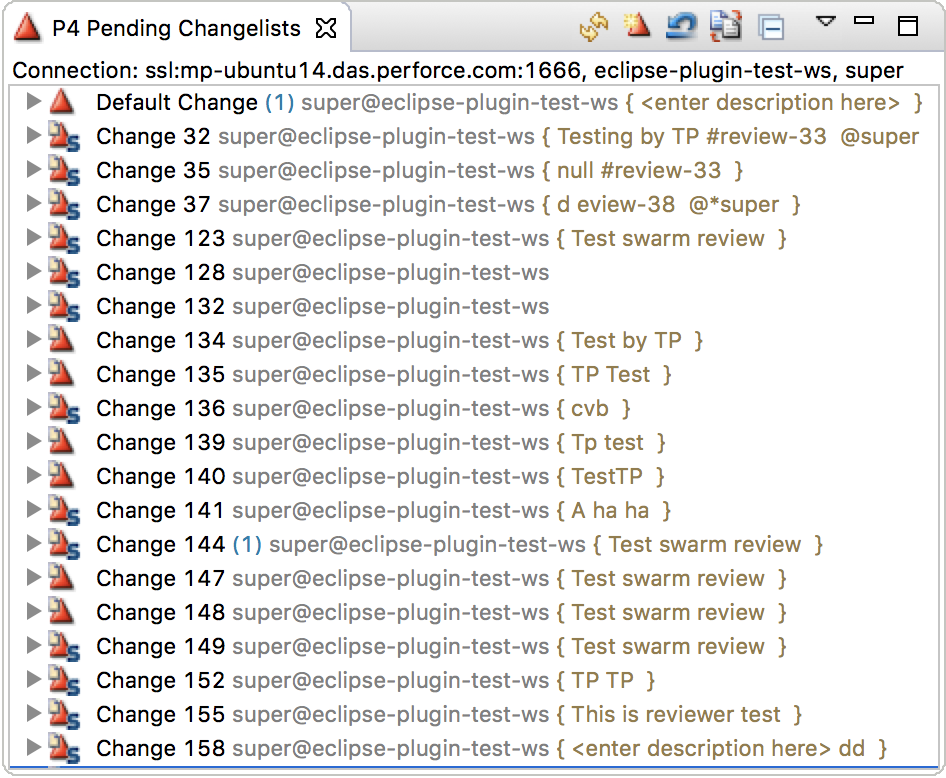Click the changelist icon of Change 148
This screenshot has height=778, width=946.
click(62, 611)
